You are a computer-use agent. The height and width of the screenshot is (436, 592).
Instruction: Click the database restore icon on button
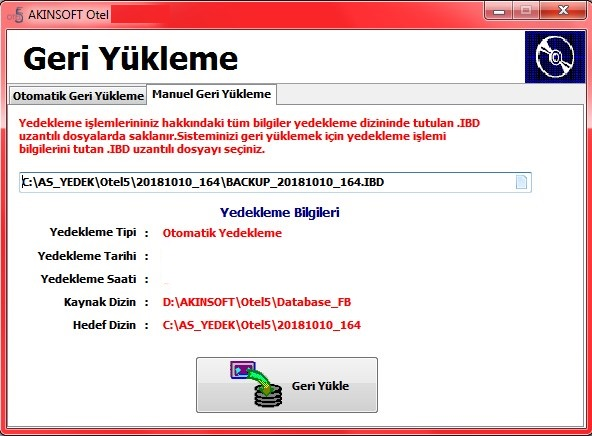pyautogui.click(x=257, y=384)
